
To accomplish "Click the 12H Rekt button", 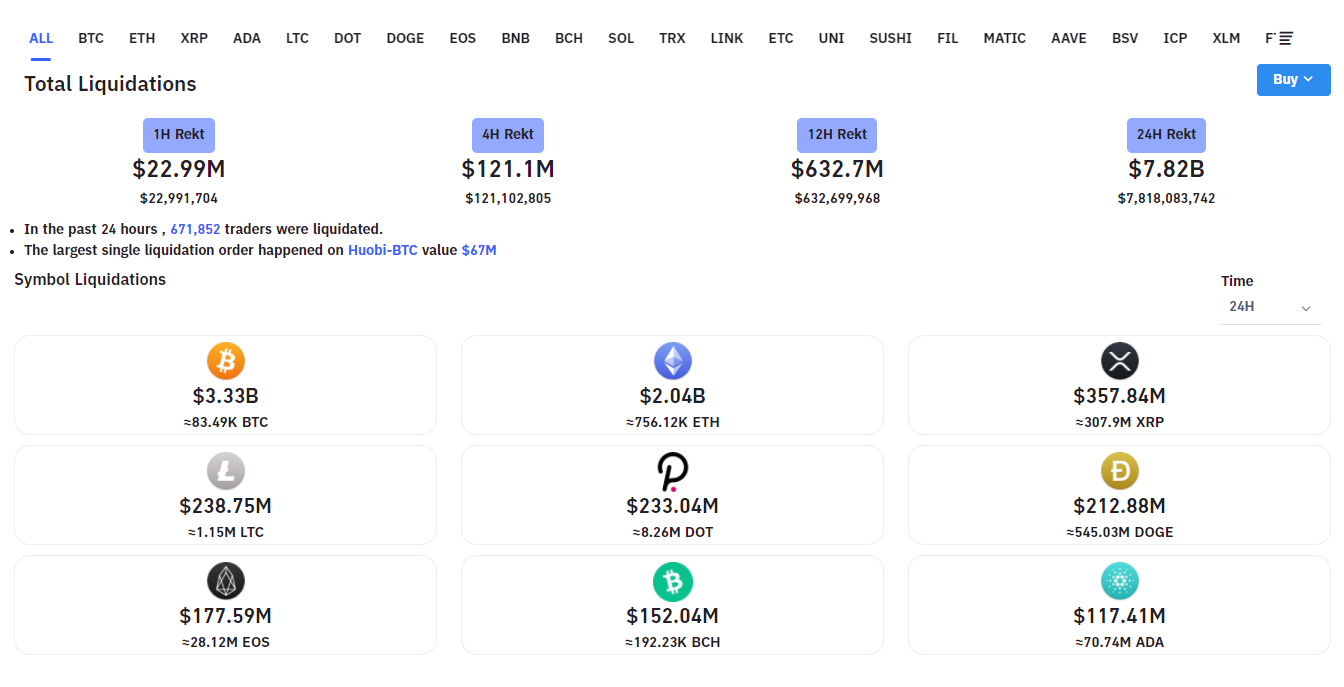I will tap(837, 135).
